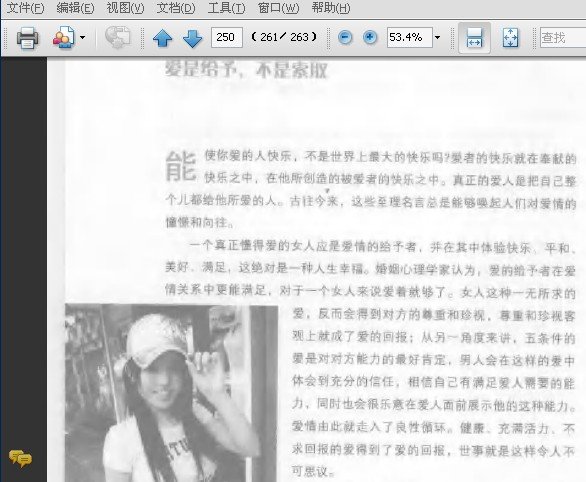The image size is (586, 482).
Task: Go to next page with down arrow
Action: (x=192, y=38)
